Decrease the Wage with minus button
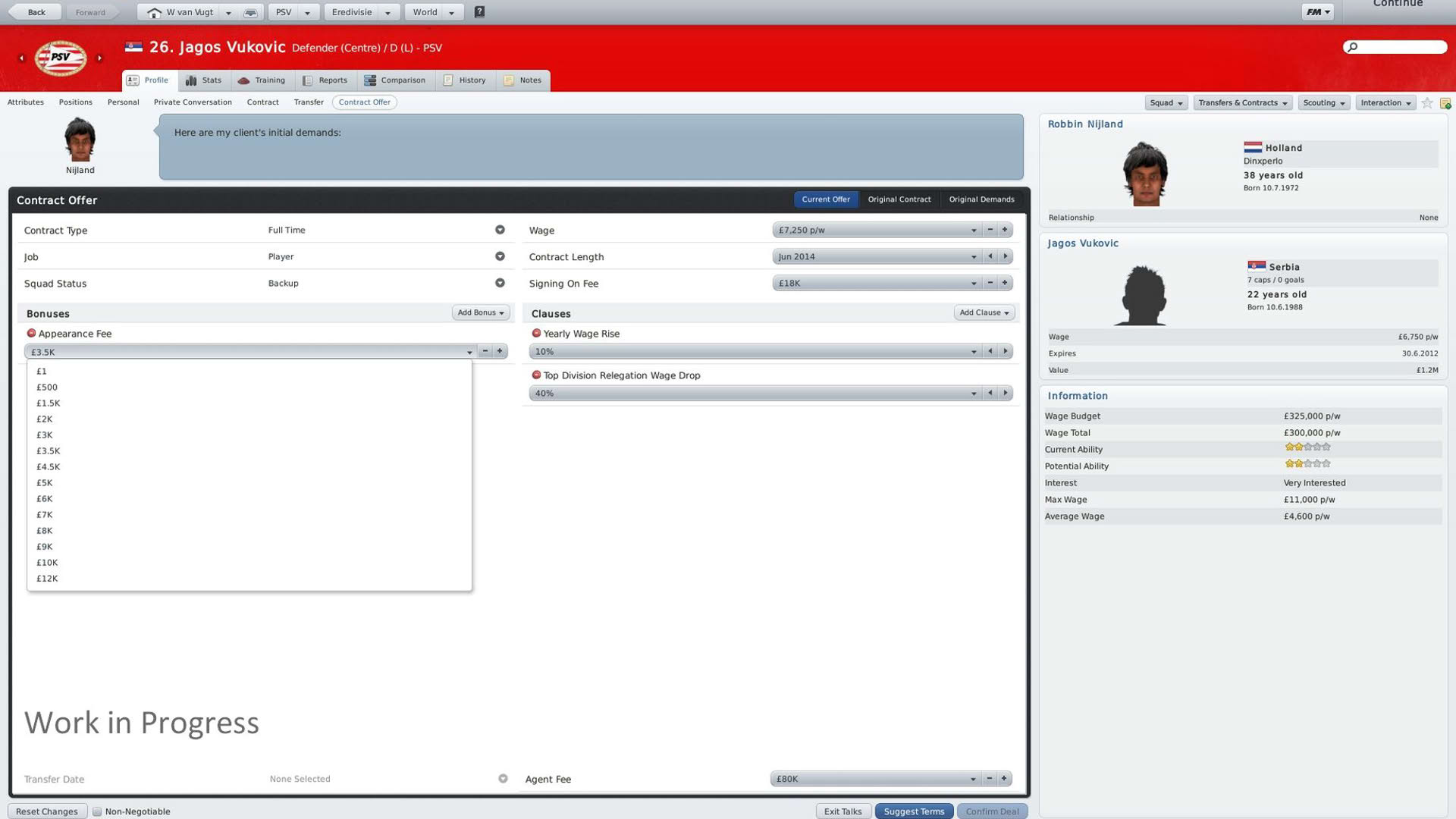The height and width of the screenshot is (819, 1456). tap(990, 230)
